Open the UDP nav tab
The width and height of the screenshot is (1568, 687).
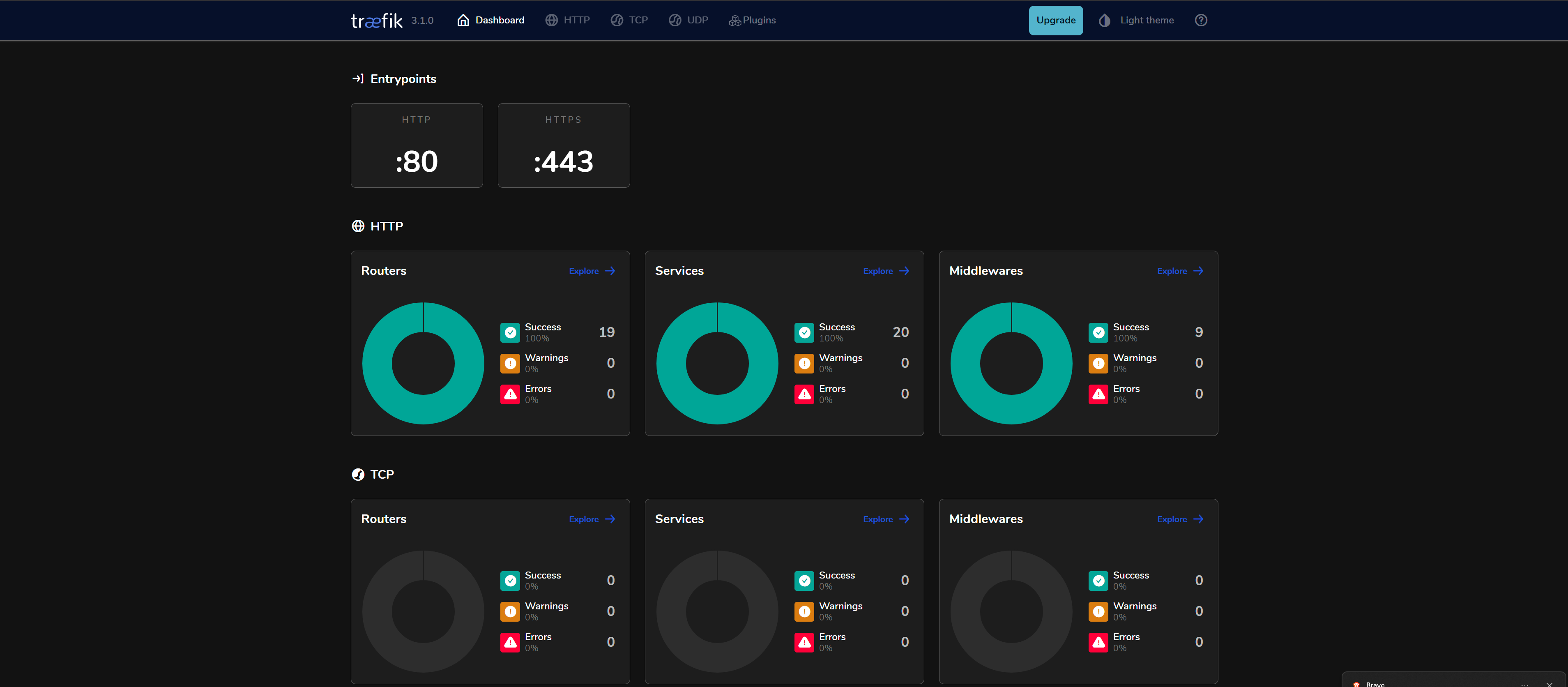pos(688,20)
